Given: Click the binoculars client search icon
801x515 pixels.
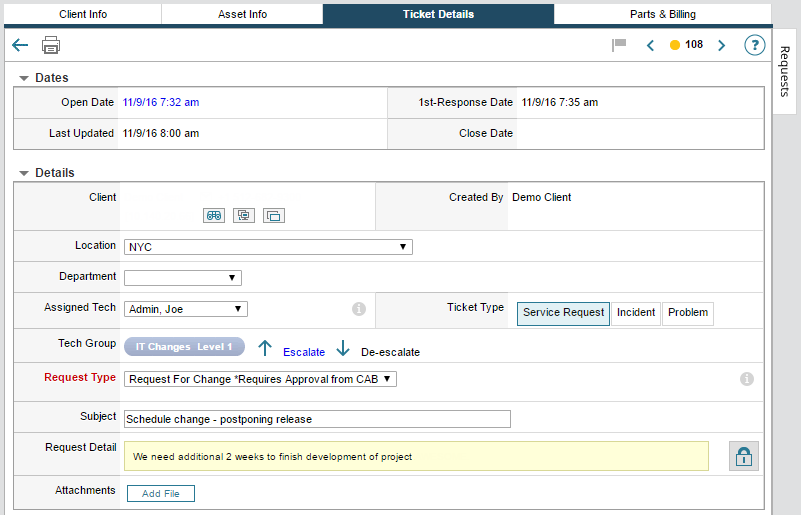Looking at the screenshot, I should click(214, 215).
